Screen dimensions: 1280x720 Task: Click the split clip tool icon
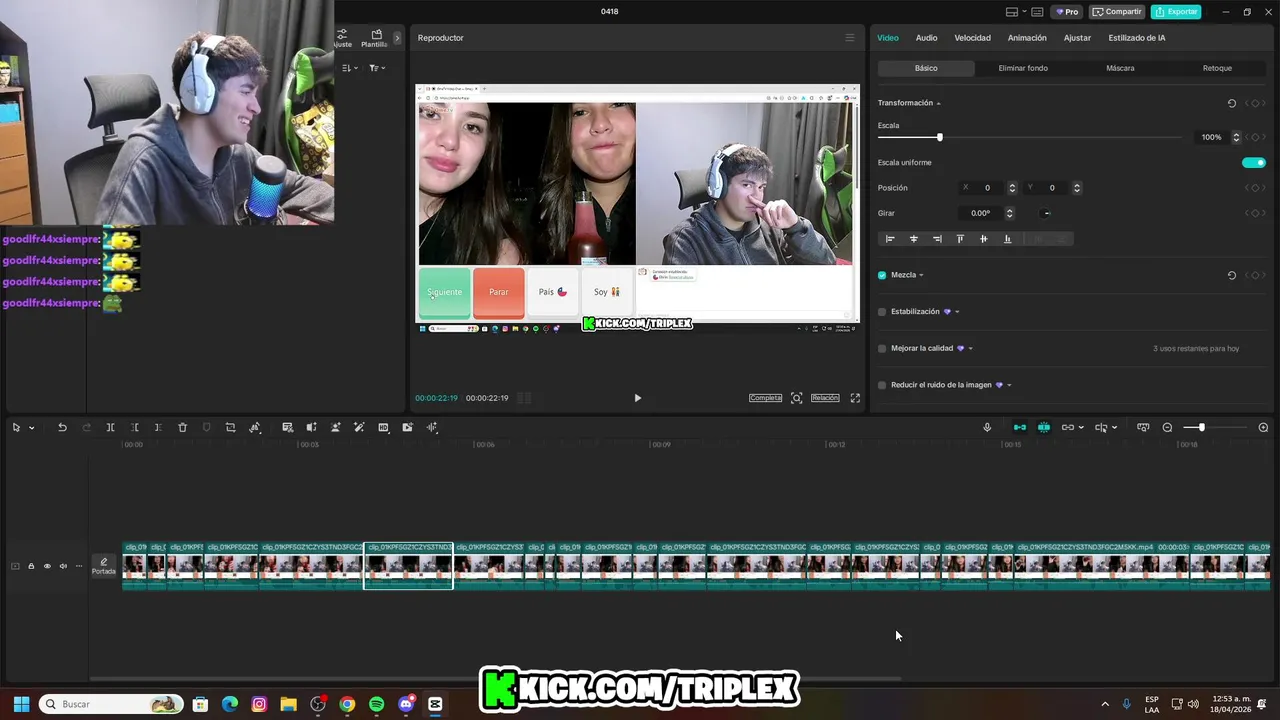click(110, 428)
